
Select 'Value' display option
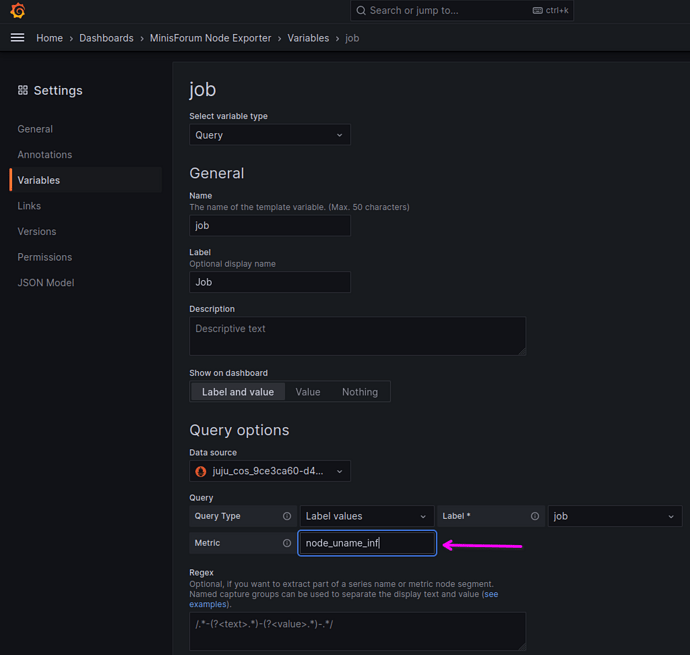(x=308, y=392)
